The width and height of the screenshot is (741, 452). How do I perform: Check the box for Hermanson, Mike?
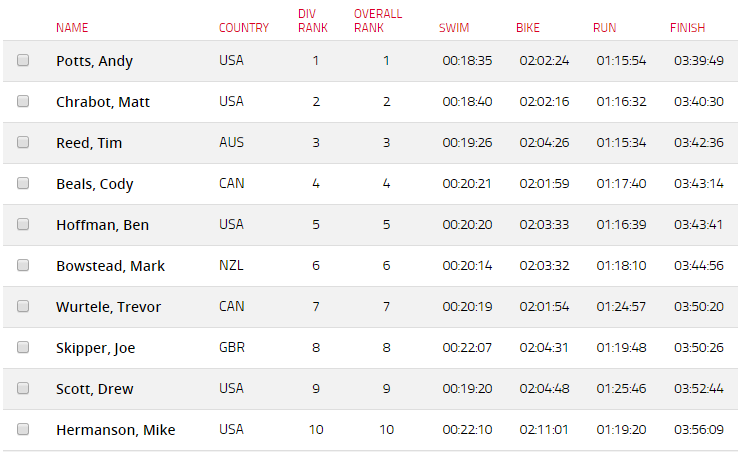(x=23, y=429)
